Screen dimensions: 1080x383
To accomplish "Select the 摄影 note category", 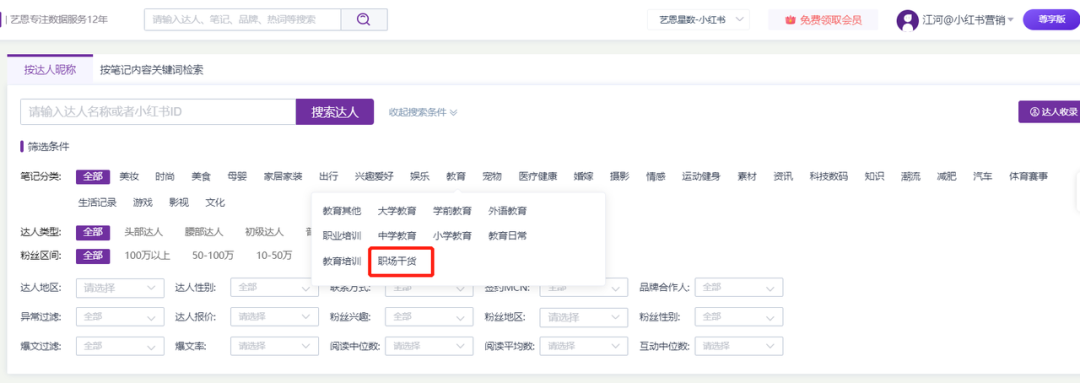I will pyautogui.click(x=619, y=176).
